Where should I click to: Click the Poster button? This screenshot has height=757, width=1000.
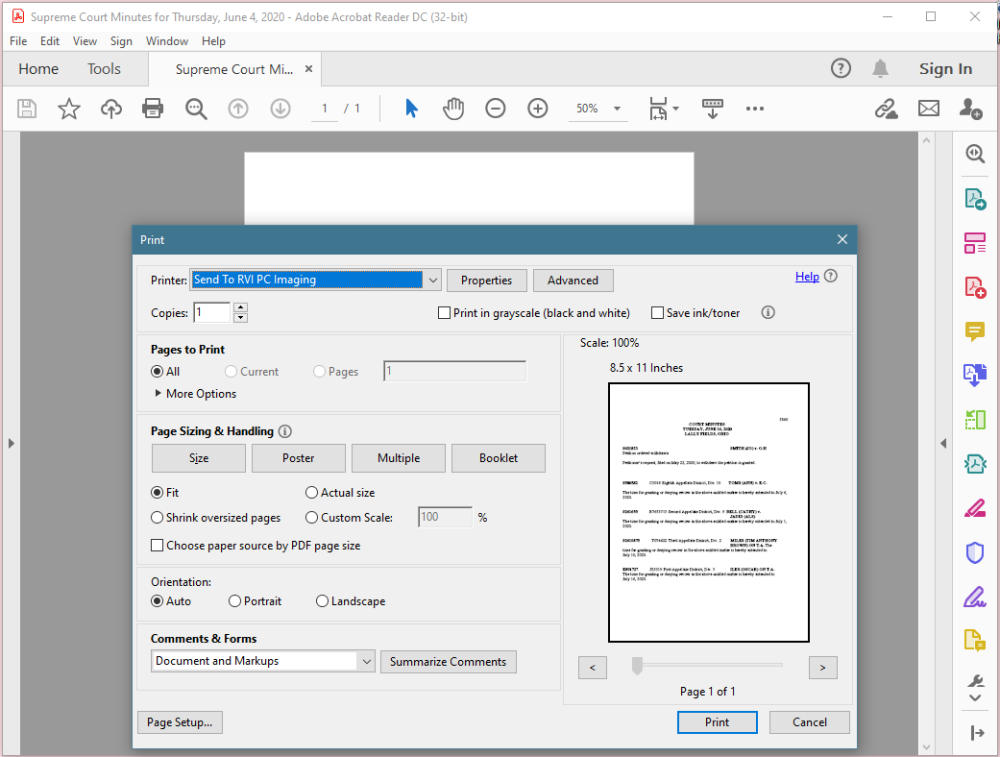(x=298, y=458)
